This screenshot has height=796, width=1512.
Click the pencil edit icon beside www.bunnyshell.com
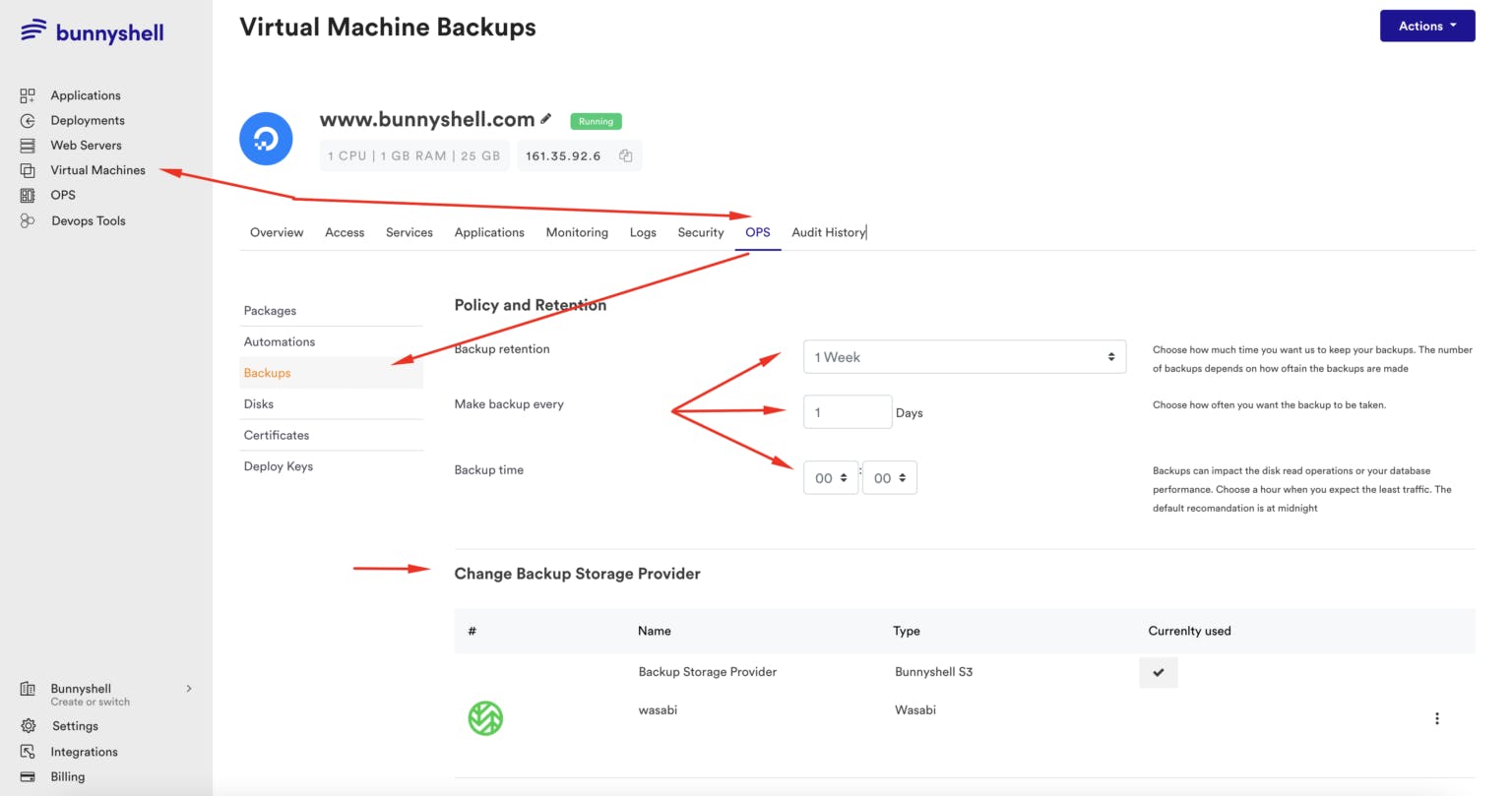coord(546,119)
